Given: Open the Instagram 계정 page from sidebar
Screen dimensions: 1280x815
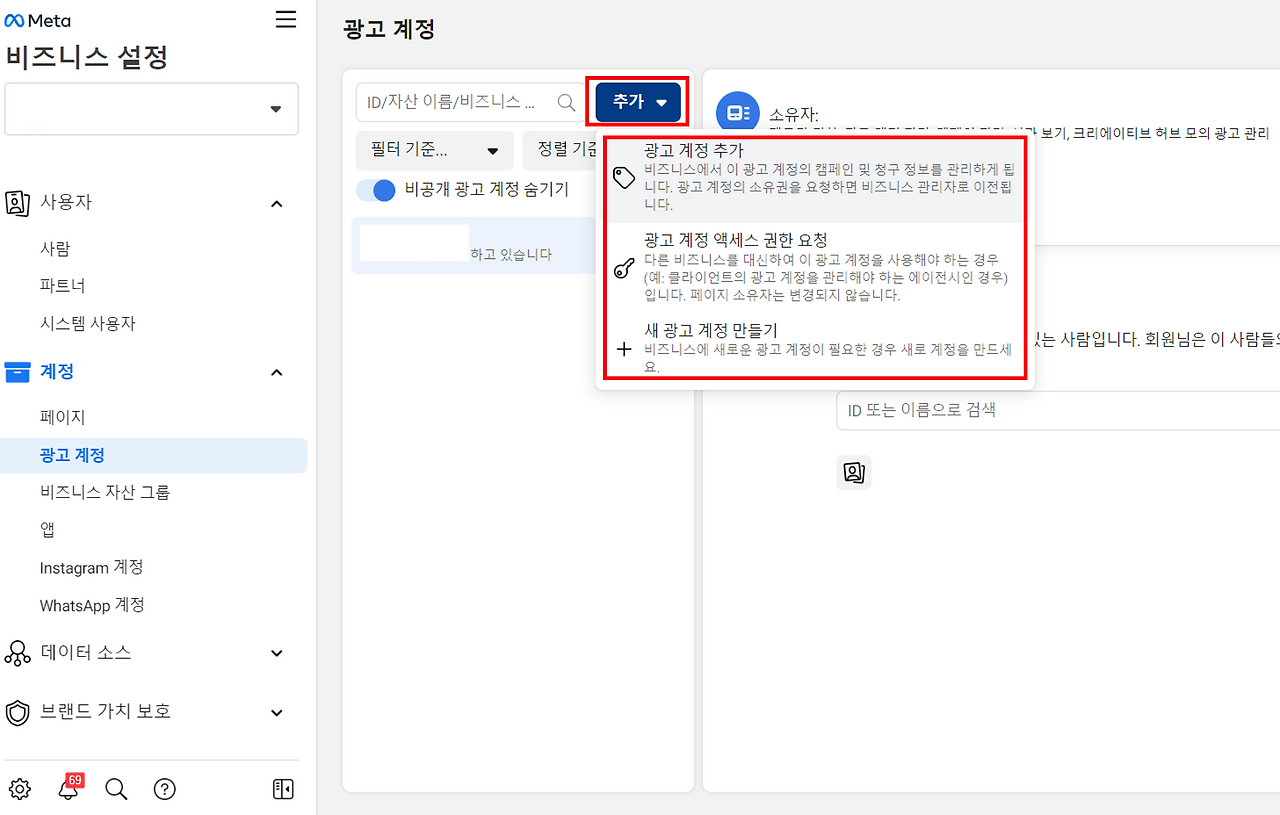Looking at the screenshot, I should (92, 567).
